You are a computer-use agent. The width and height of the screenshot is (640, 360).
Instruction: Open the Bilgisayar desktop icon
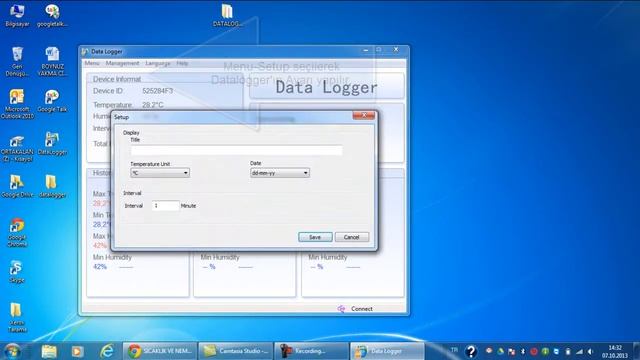click(x=17, y=15)
